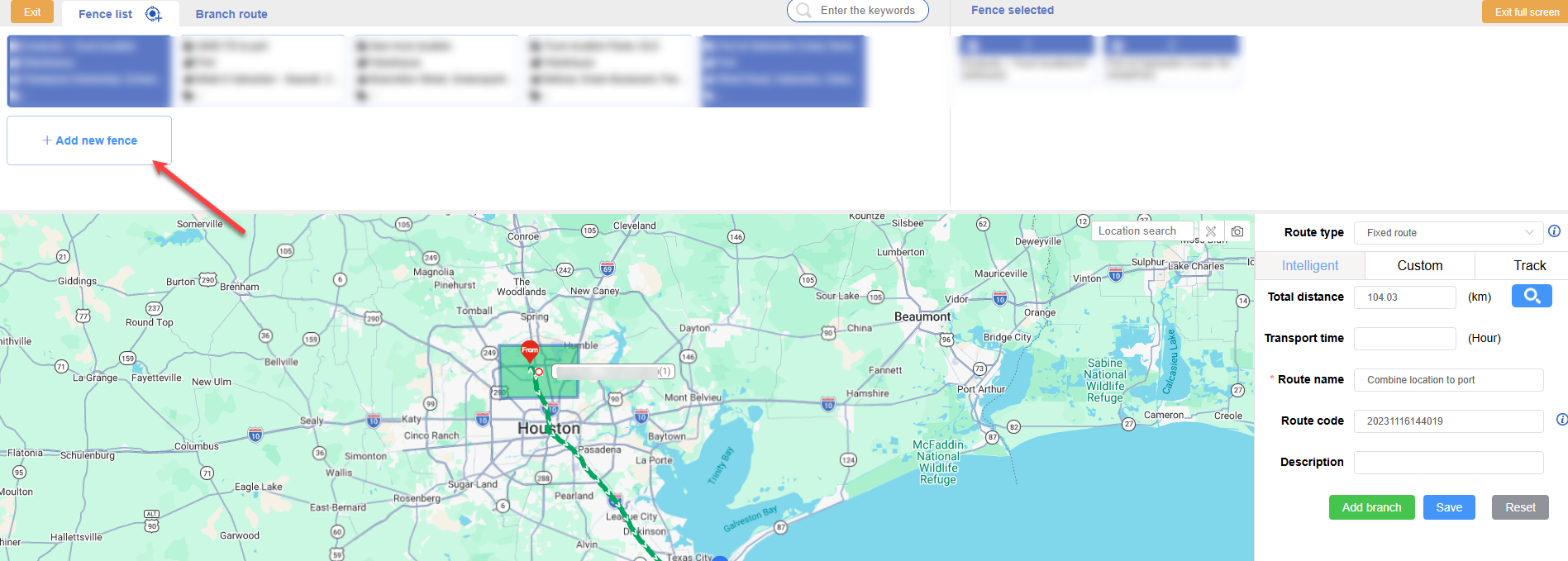Click the blue distance search button
The image size is (1568, 561).
point(1531,296)
